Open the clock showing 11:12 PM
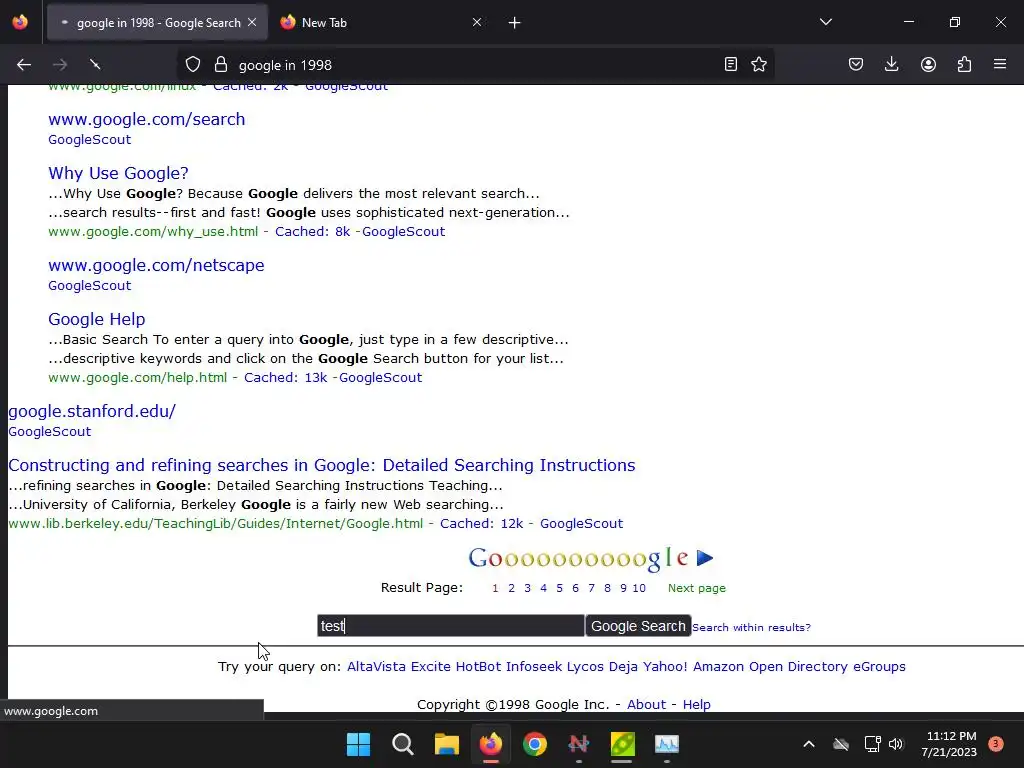Image resolution: width=1024 pixels, height=768 pixels. [949, 744]
